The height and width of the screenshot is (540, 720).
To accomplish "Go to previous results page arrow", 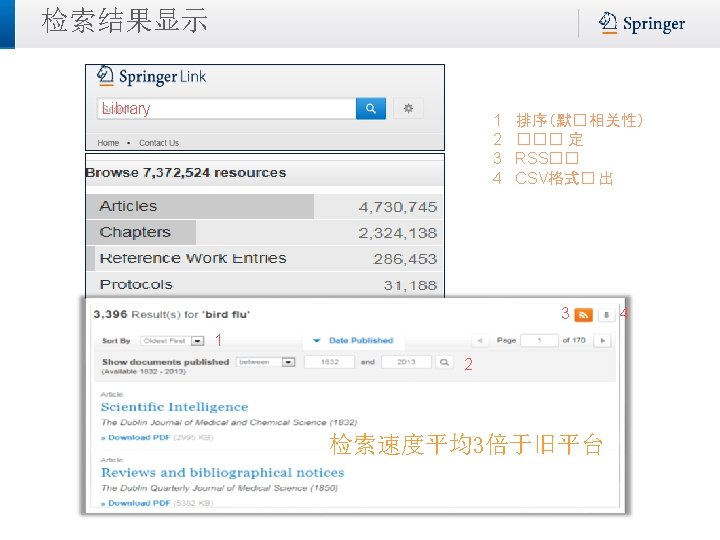I will coord(479,341).
